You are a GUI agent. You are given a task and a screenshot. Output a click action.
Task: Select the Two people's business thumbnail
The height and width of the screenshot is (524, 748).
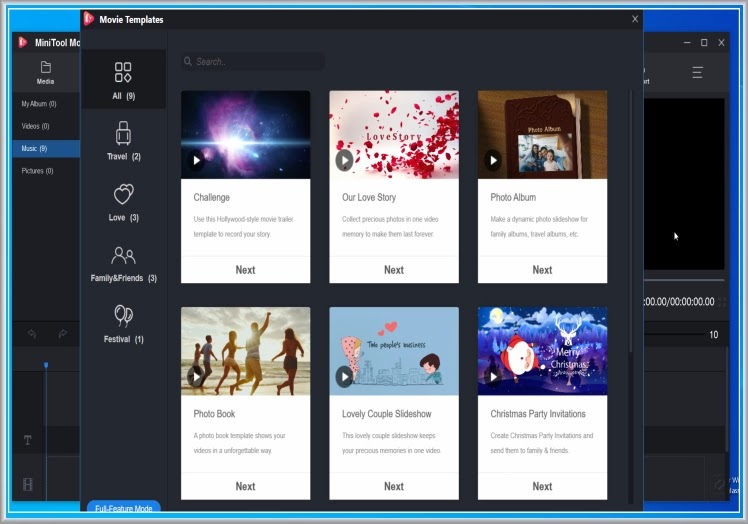tap(394, 351)
